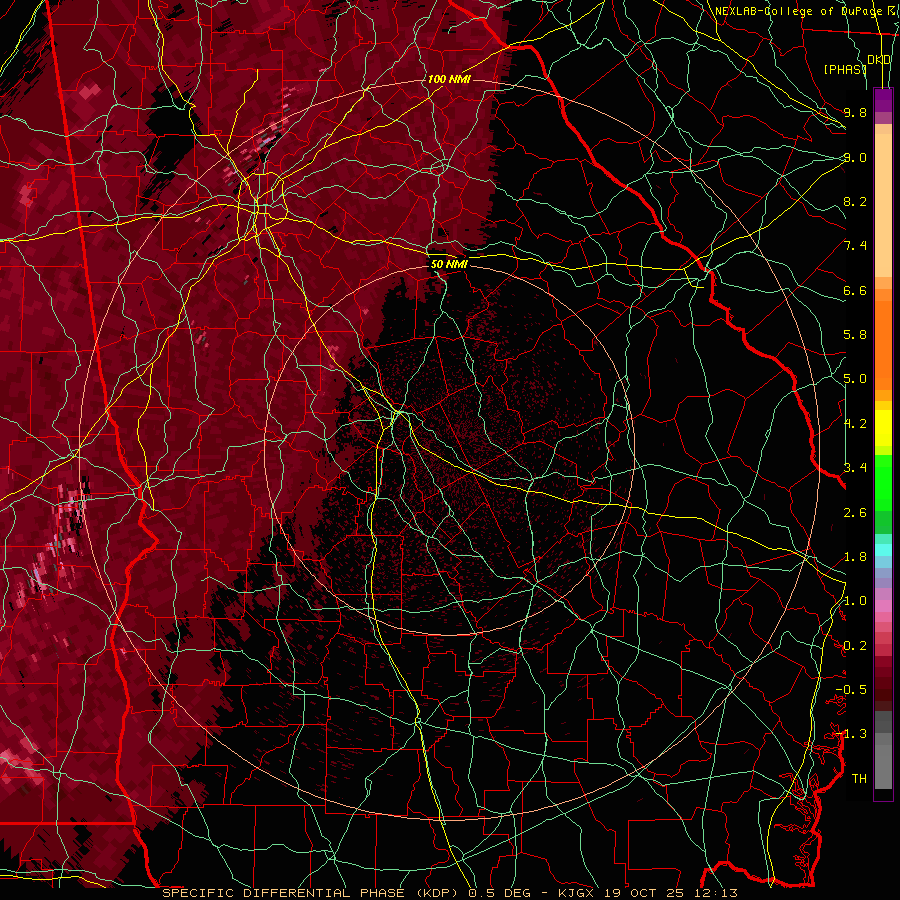900x900 pixels.
Task: Click the '9.0' color scale value
Action: (855, 157)
